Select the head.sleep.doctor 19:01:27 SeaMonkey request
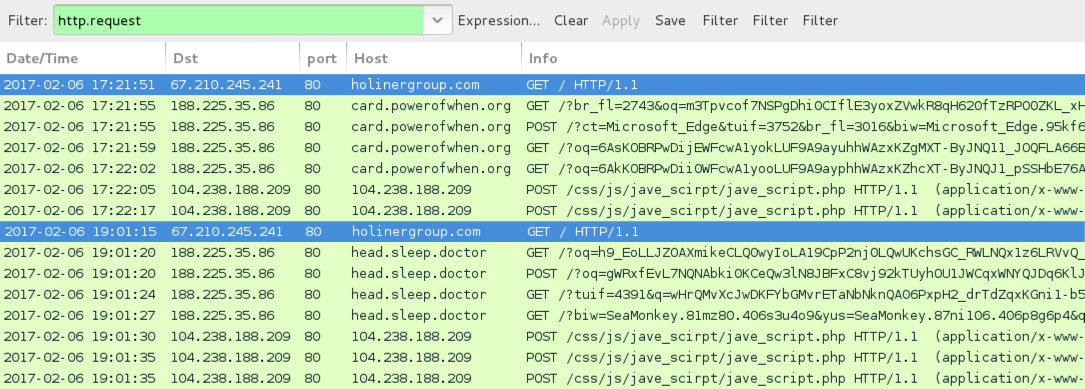The width and height of the screenshot is (1085, 389). coord(542,316)
